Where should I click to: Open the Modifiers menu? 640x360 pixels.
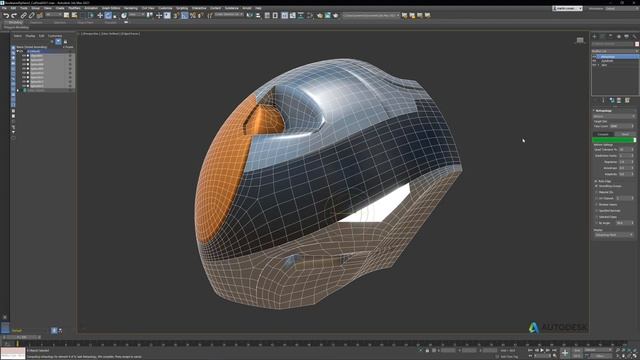click(x=74, y=8)
